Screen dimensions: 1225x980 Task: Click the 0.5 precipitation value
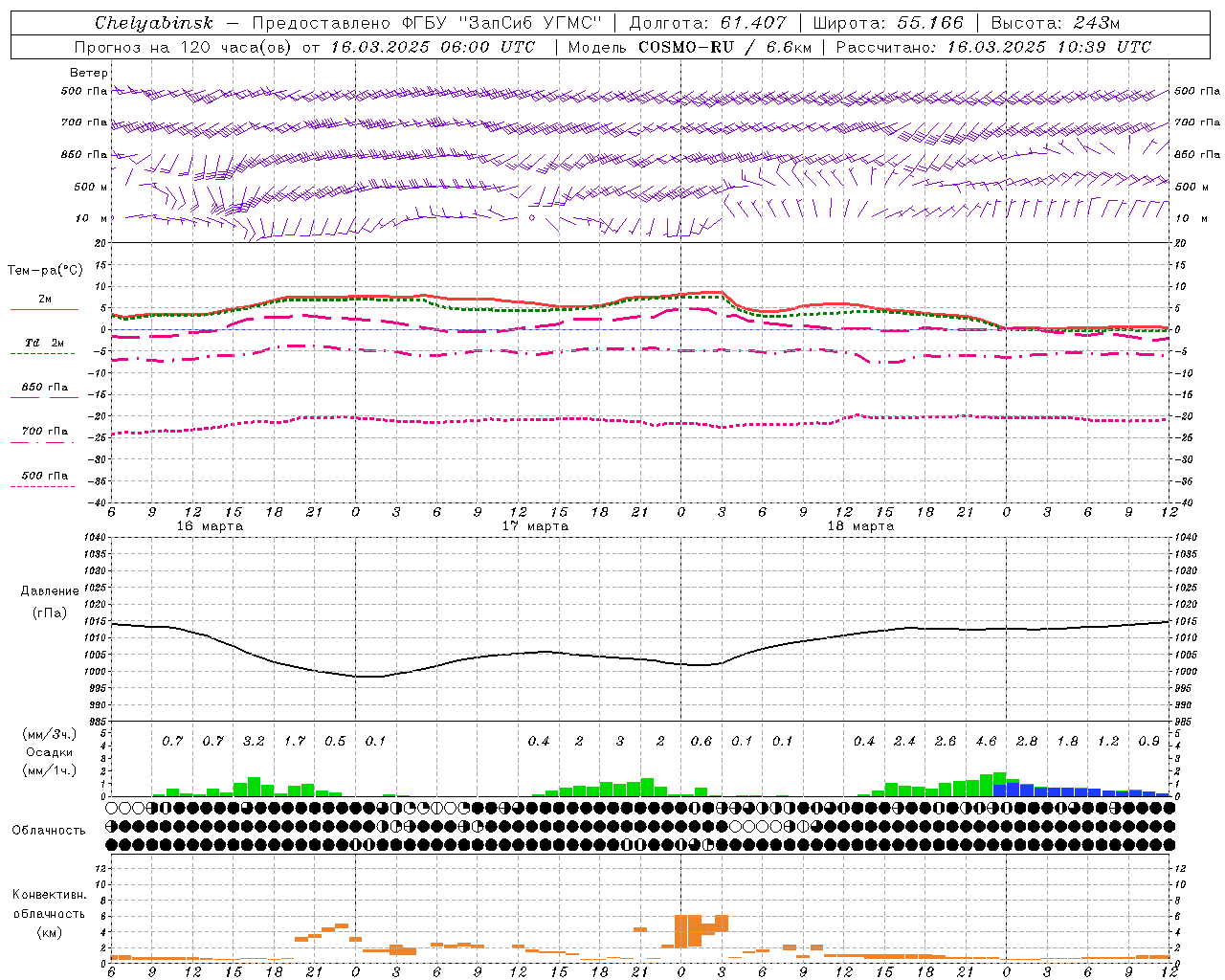[335, 742]
